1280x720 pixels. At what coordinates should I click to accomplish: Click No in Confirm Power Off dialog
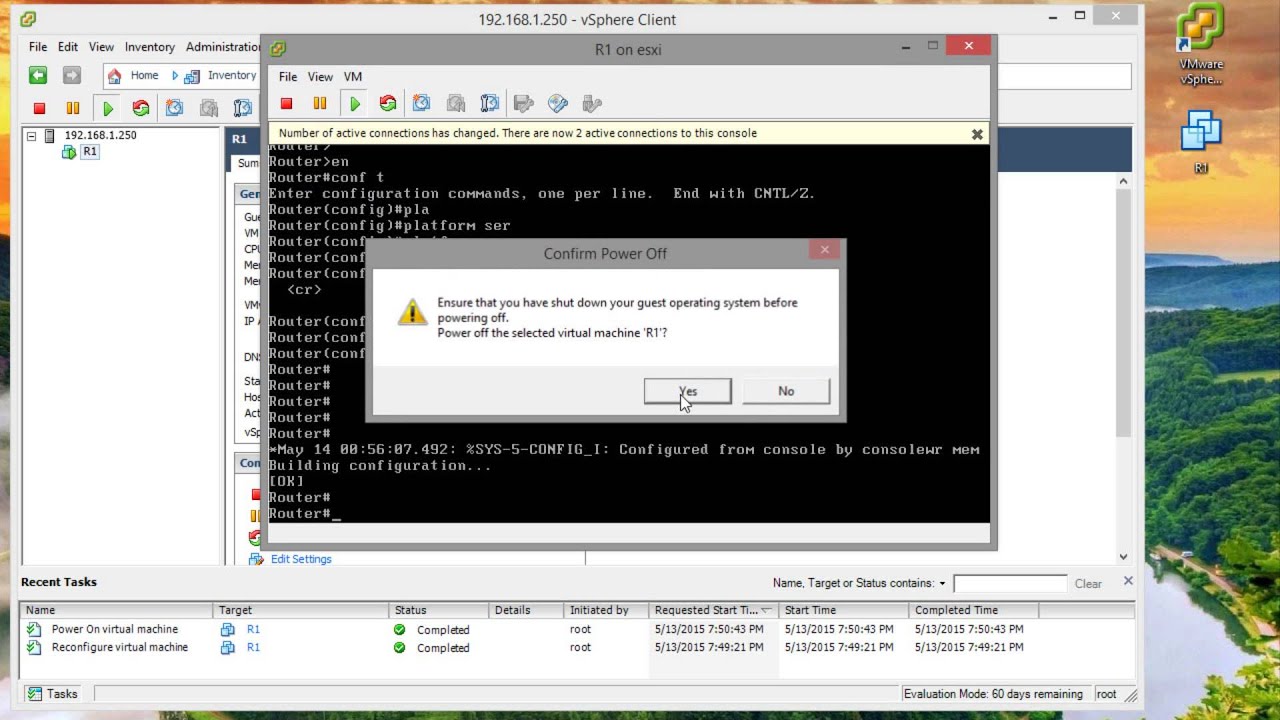786,391
